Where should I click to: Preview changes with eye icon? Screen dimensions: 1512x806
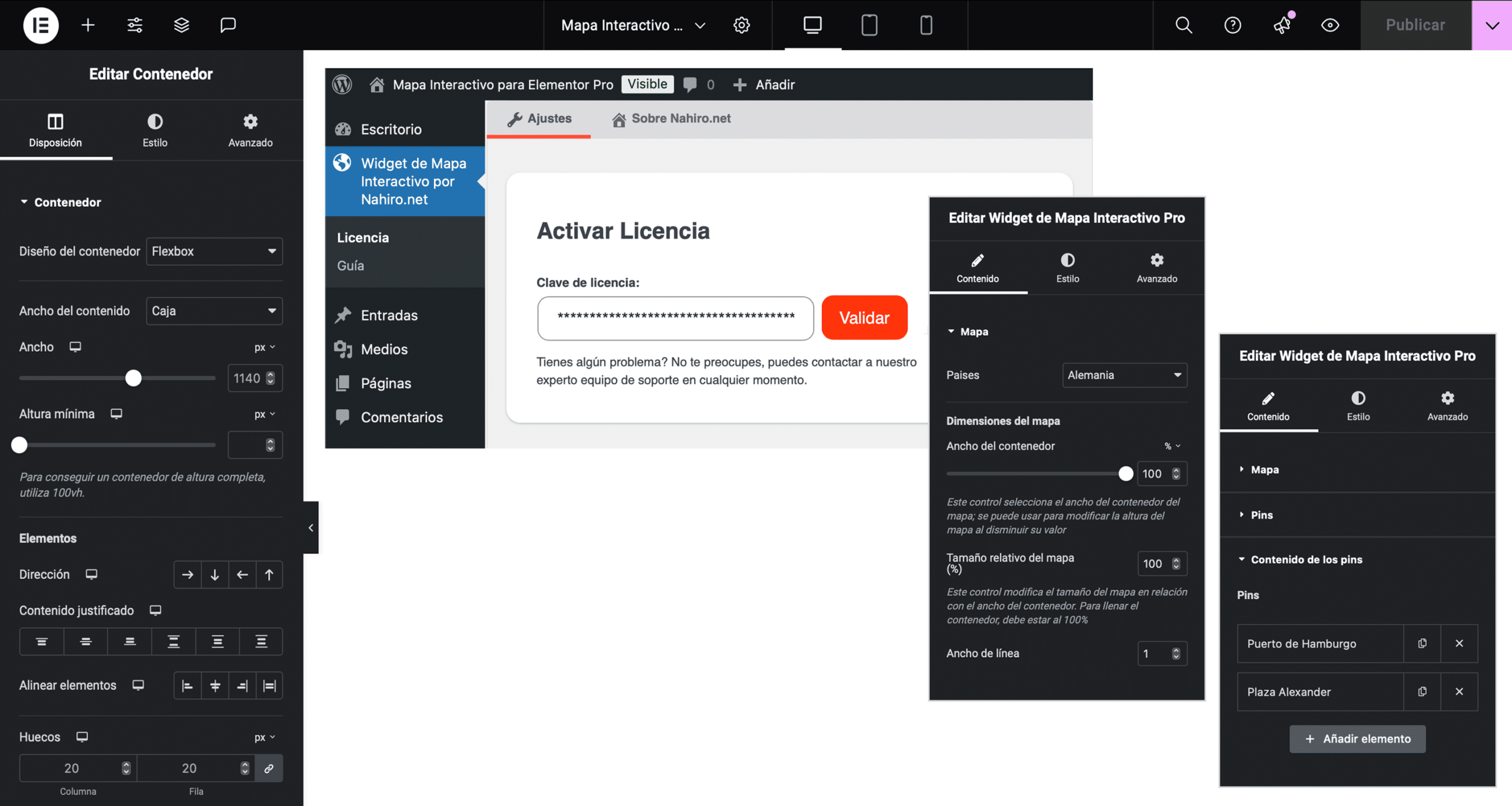[1330, 25]
